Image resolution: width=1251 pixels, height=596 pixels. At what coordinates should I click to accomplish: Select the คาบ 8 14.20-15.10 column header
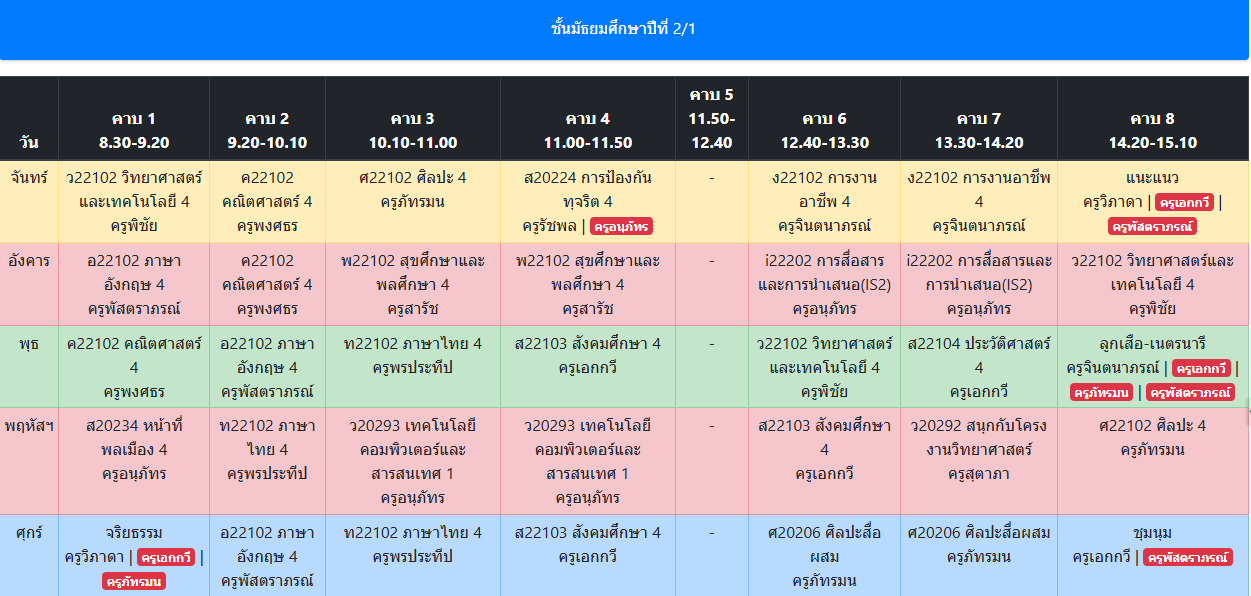click(x=1152, y=130)
